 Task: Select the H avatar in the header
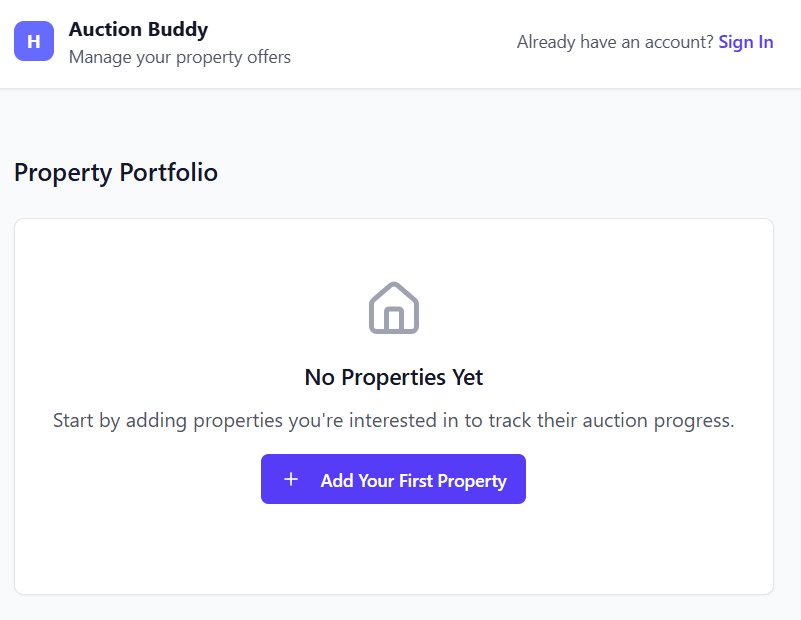pyautogui.click(x=33, y=41)
